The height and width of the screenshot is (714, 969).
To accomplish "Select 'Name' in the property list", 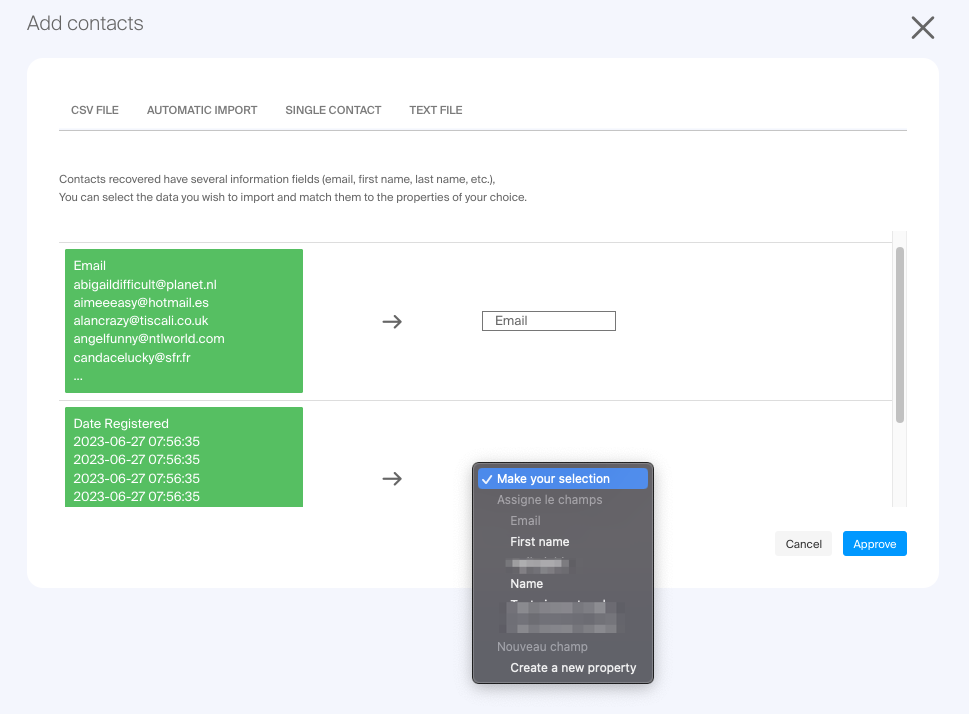I will coord(526,584).
